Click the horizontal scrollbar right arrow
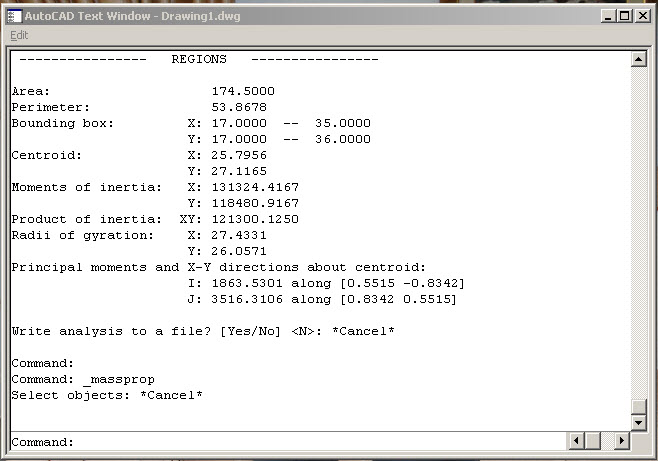 click(x=622, y=441)
